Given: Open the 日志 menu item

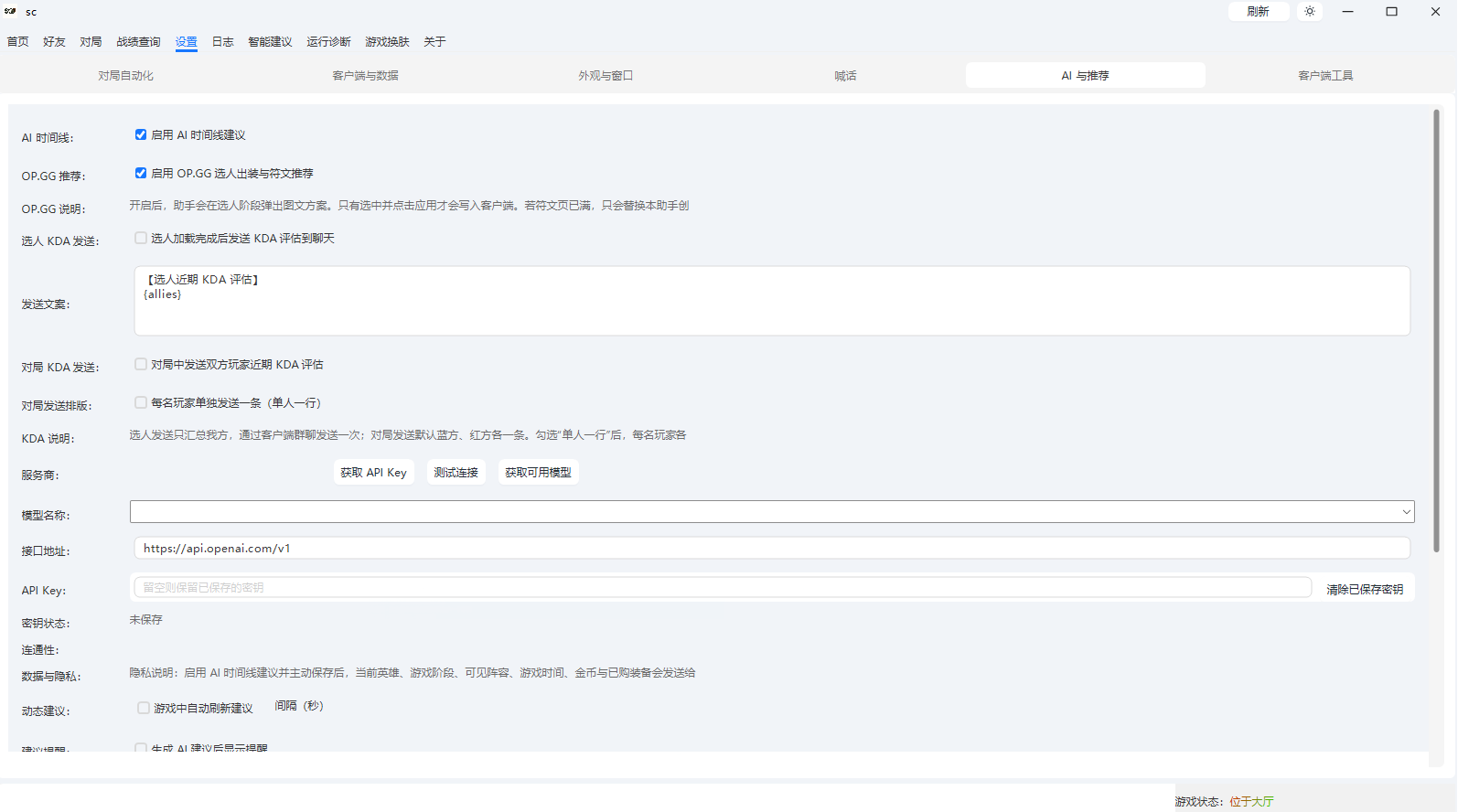Looking at the screenshot, I should point(223,42).
